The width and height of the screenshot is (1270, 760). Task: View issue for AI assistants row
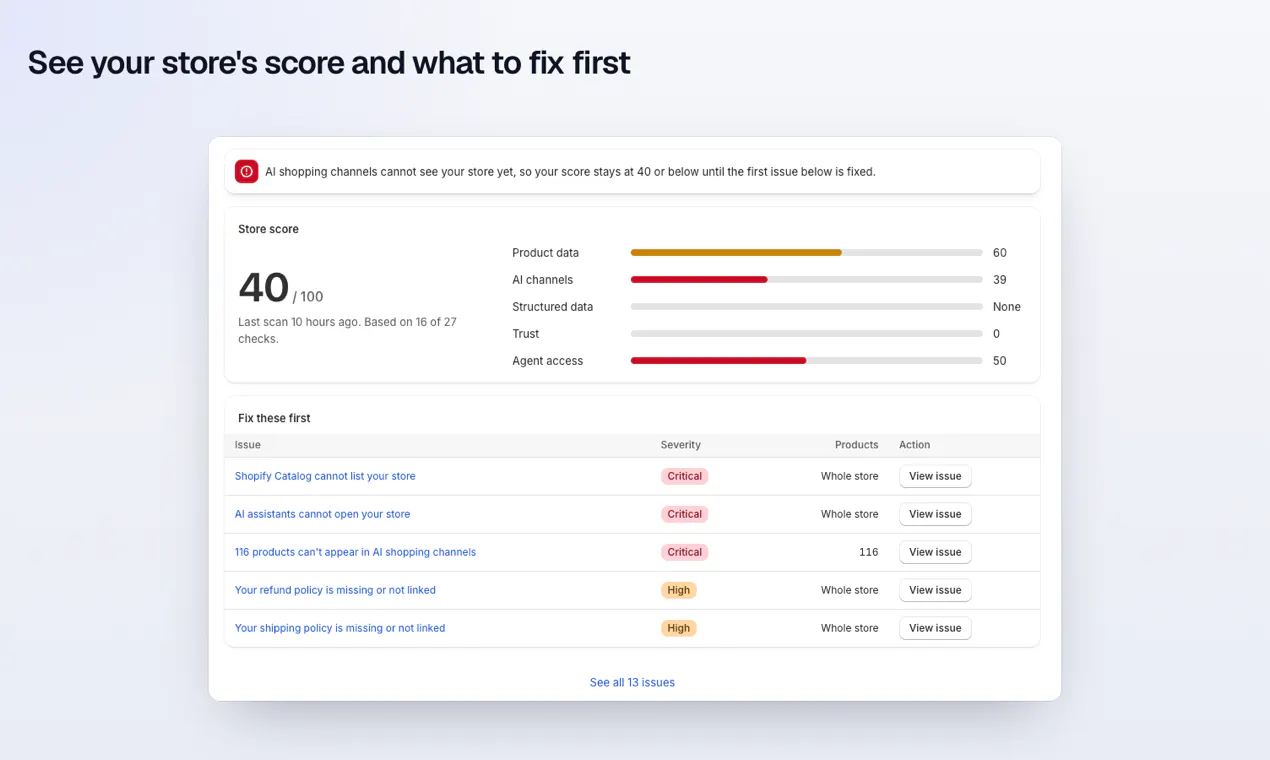[x=935, y=514]
